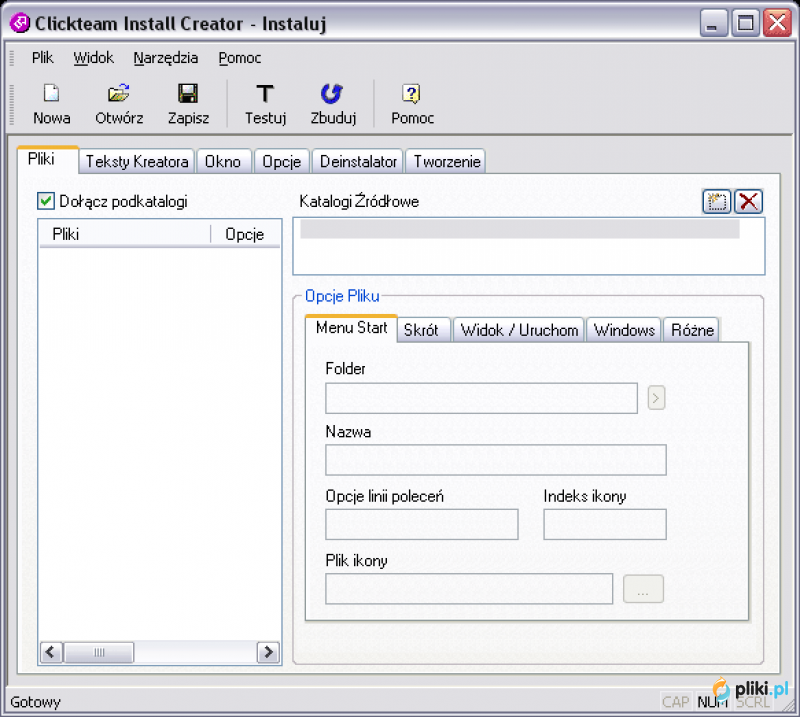Toggle the Dołącz podkatalogi checkbox
The width and height of the screenshot is (800, 717).
point(46,201)
